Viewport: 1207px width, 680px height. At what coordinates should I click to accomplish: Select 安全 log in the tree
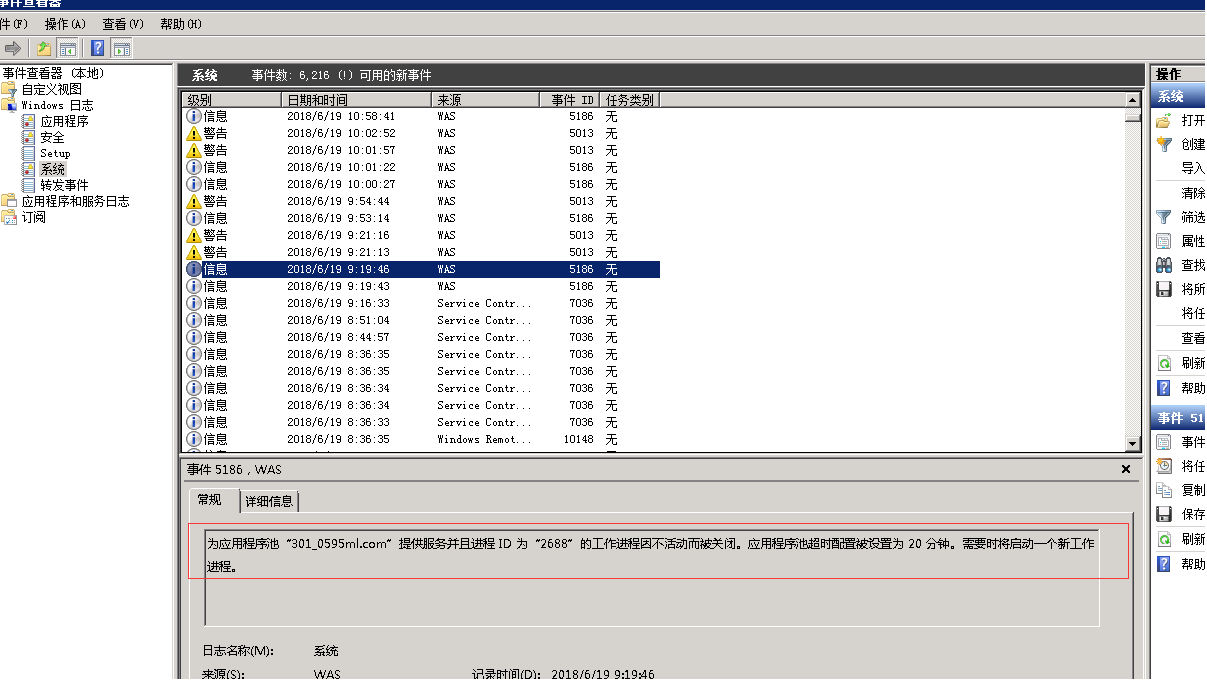(52, 137)
